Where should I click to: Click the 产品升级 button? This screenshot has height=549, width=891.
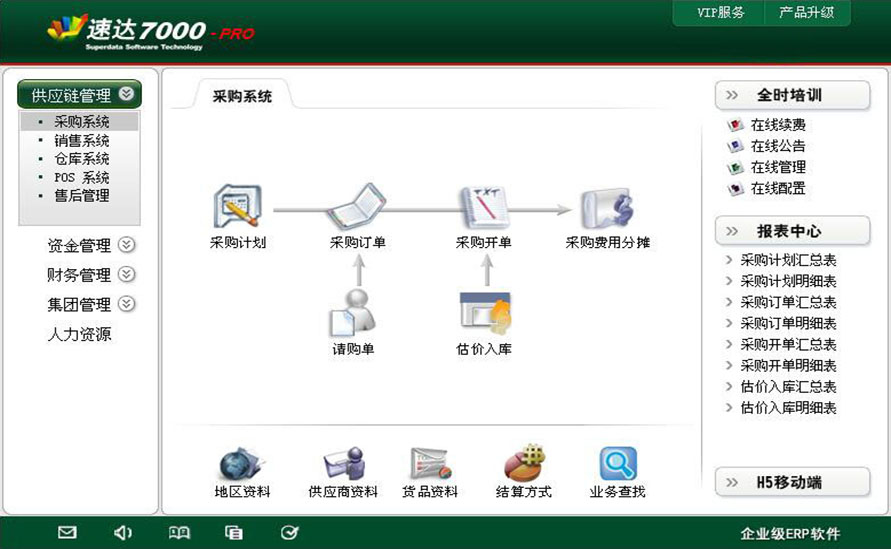[x=807, y=13]
